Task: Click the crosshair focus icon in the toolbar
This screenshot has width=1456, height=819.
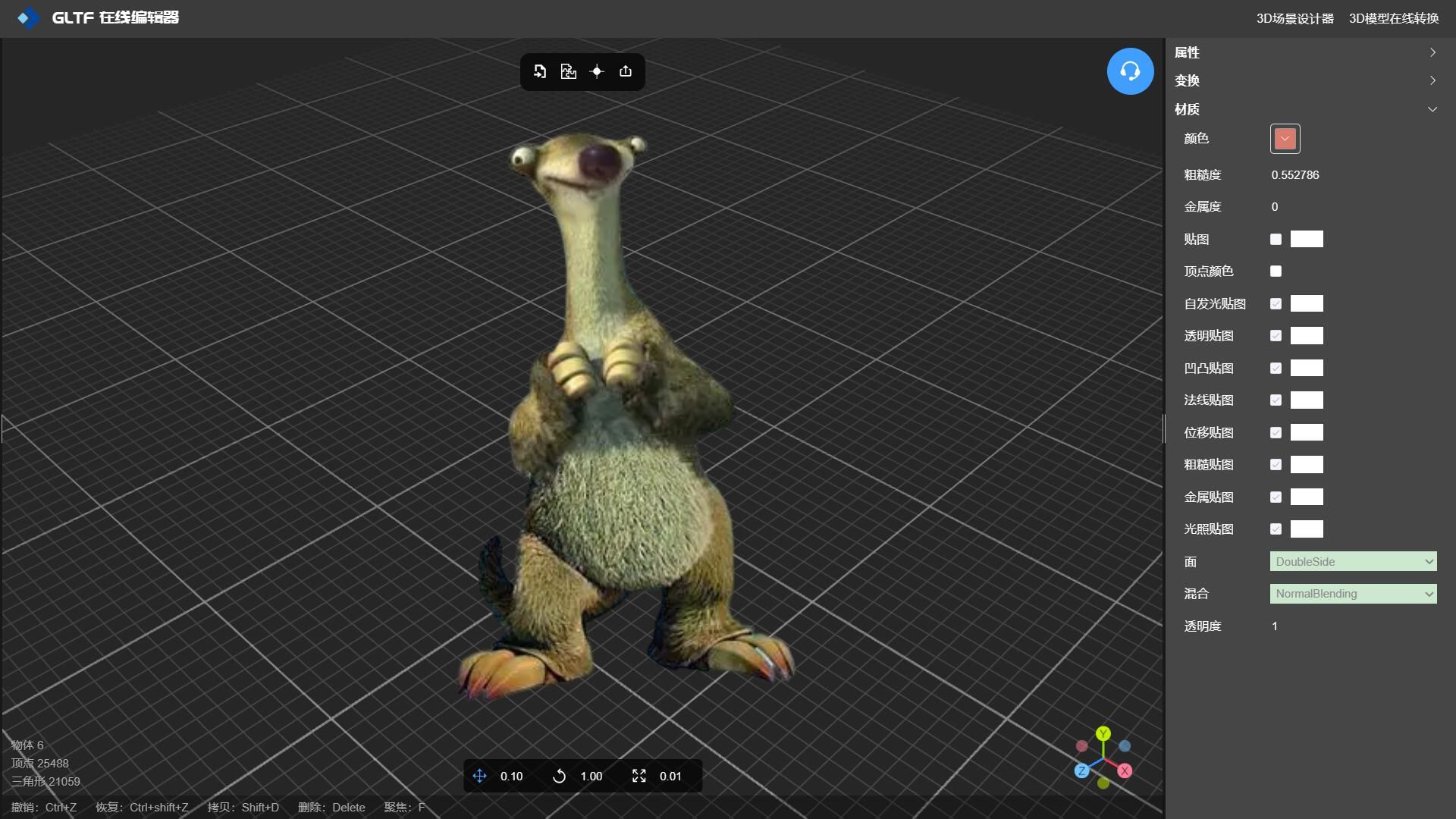Action: coord(597,71)
